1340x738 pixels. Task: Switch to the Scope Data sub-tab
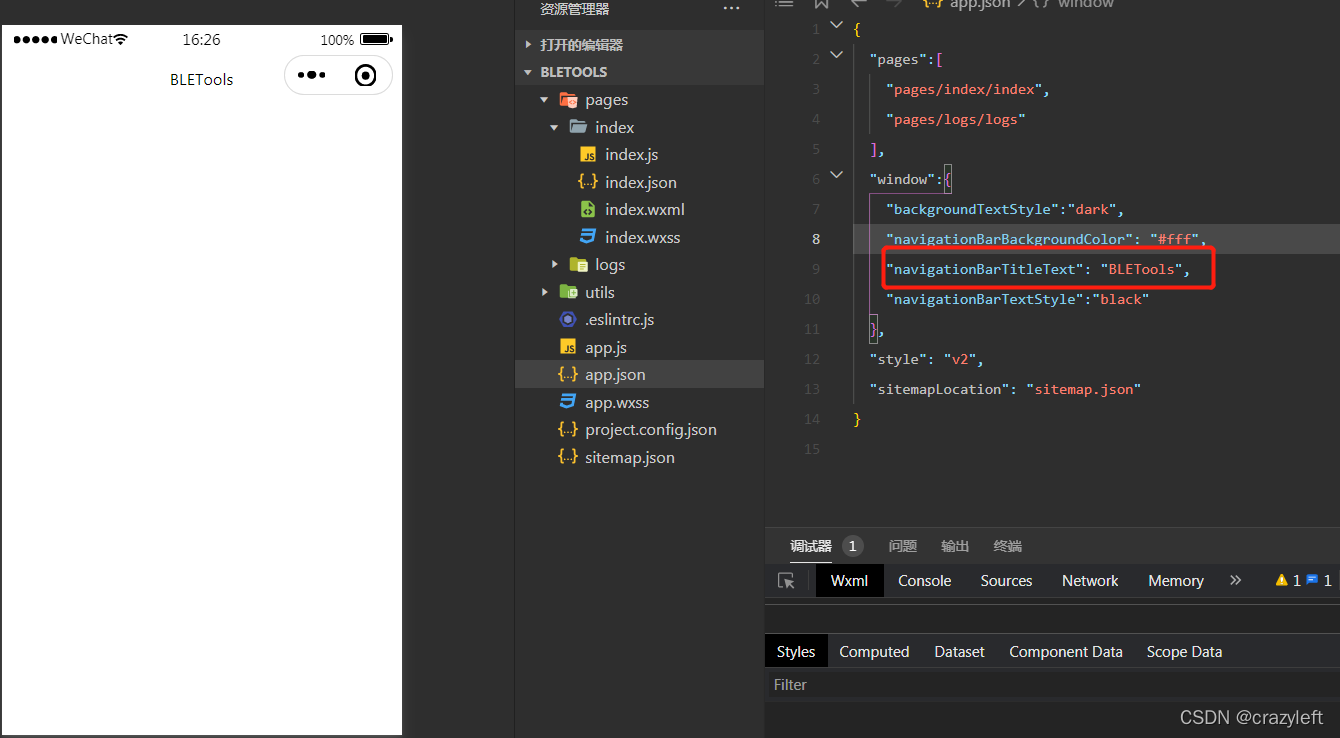[x=1184, y=652]
